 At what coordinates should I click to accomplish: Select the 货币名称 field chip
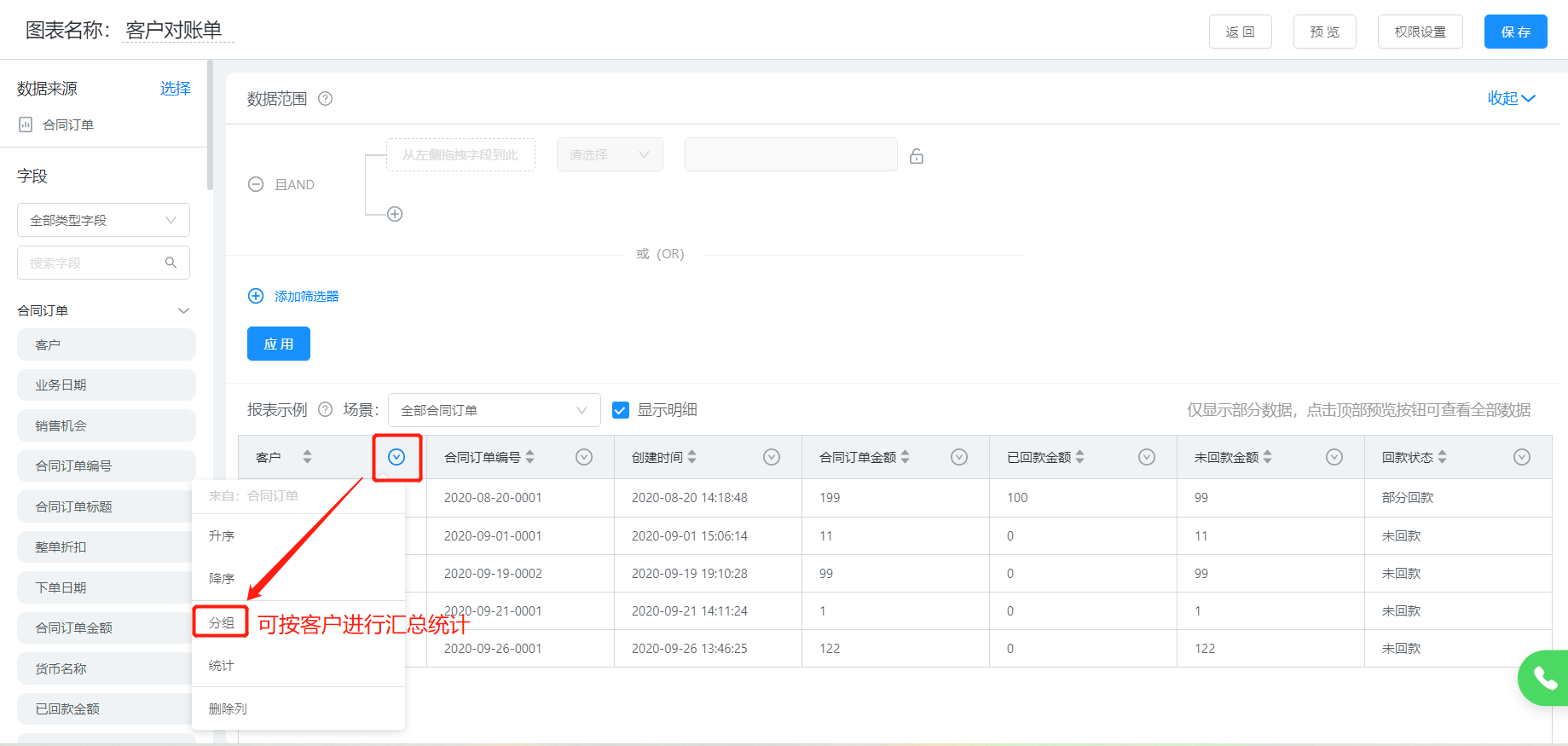click(107, 668)
